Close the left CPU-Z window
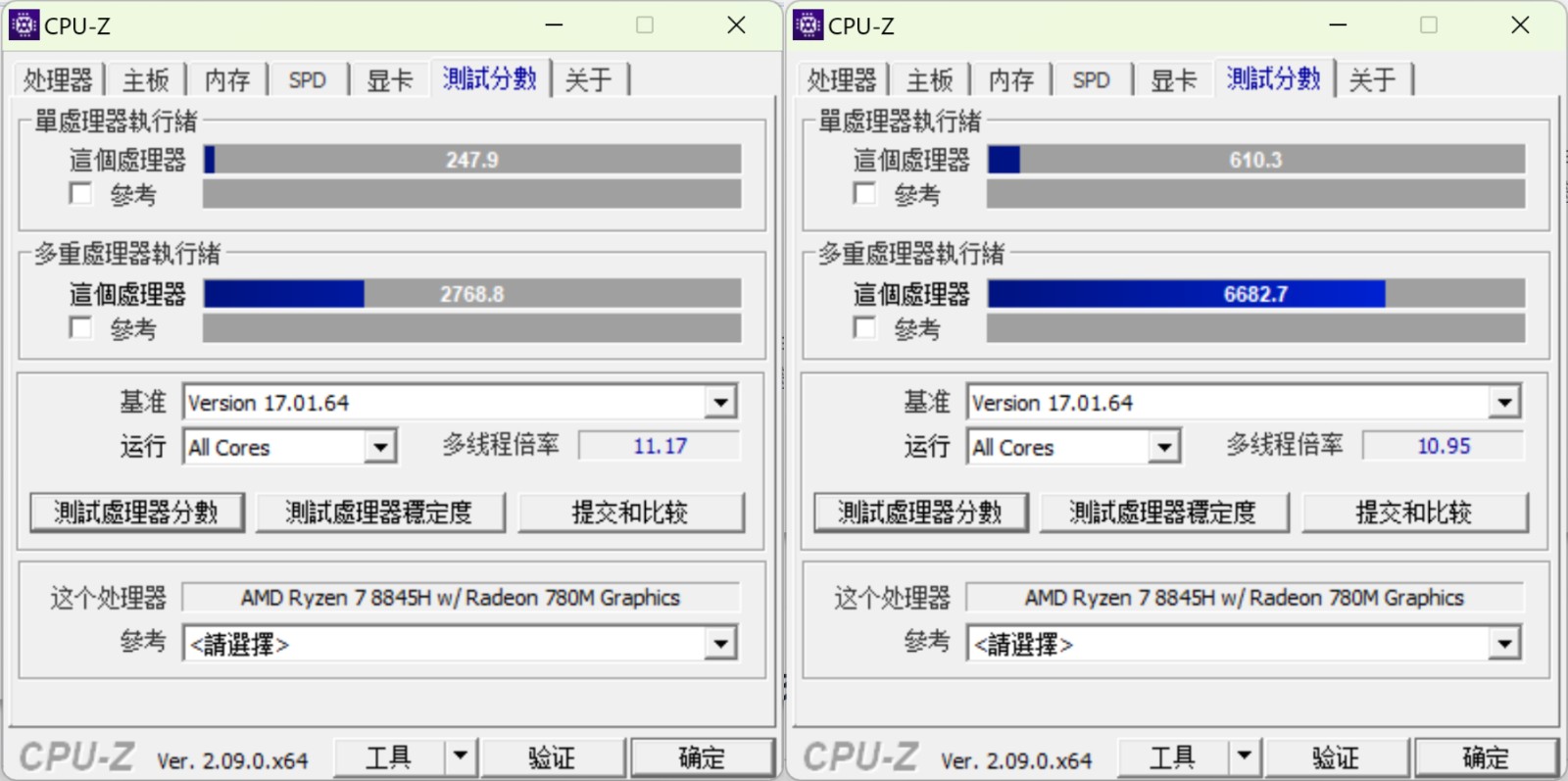 (736, 24)
